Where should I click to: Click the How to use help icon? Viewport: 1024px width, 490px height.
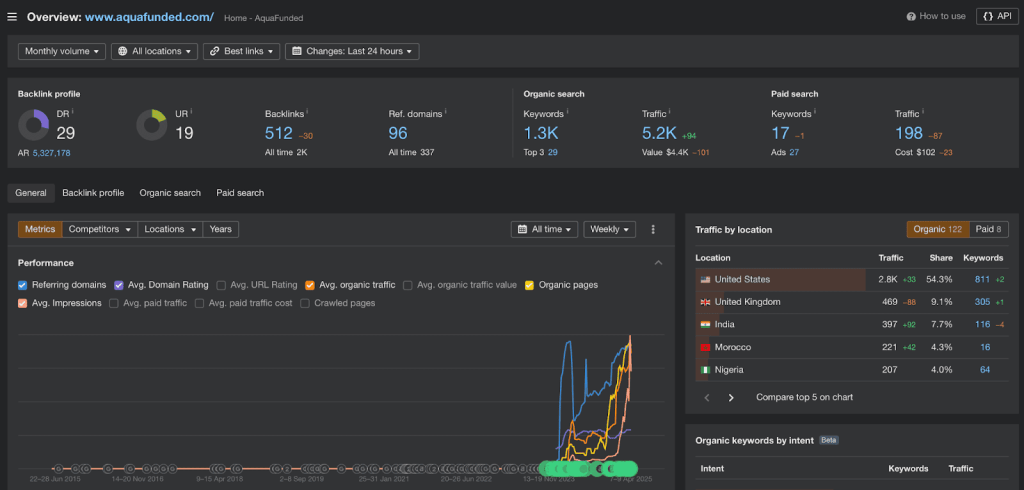pyautogui.click(x=911, y=16)
